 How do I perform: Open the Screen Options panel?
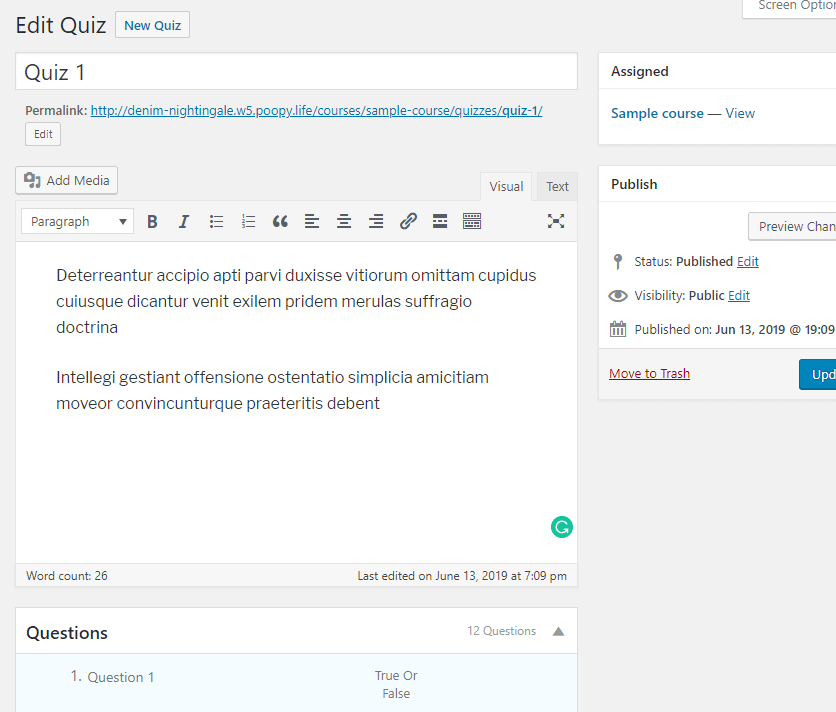795,8
